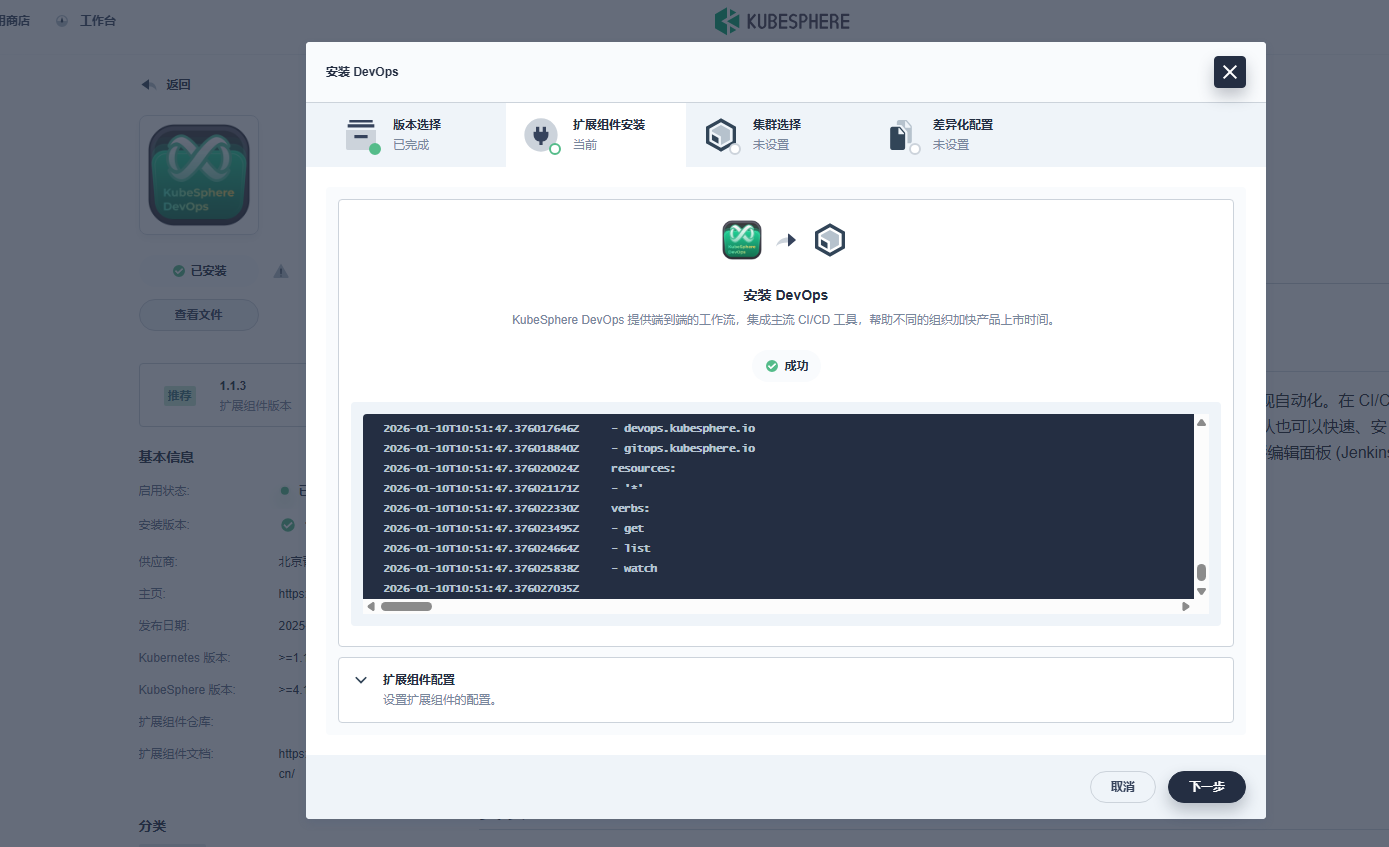Click the plug icon of 扩展组件安装 step
Image resolution: width=1389 pixels, height=847 pixels.
pos(540,134)
